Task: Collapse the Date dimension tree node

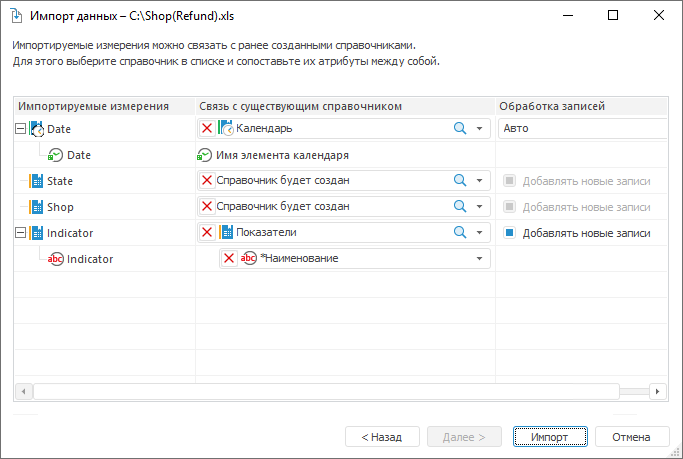Action: pyautogui.click(x=21, y=129)
